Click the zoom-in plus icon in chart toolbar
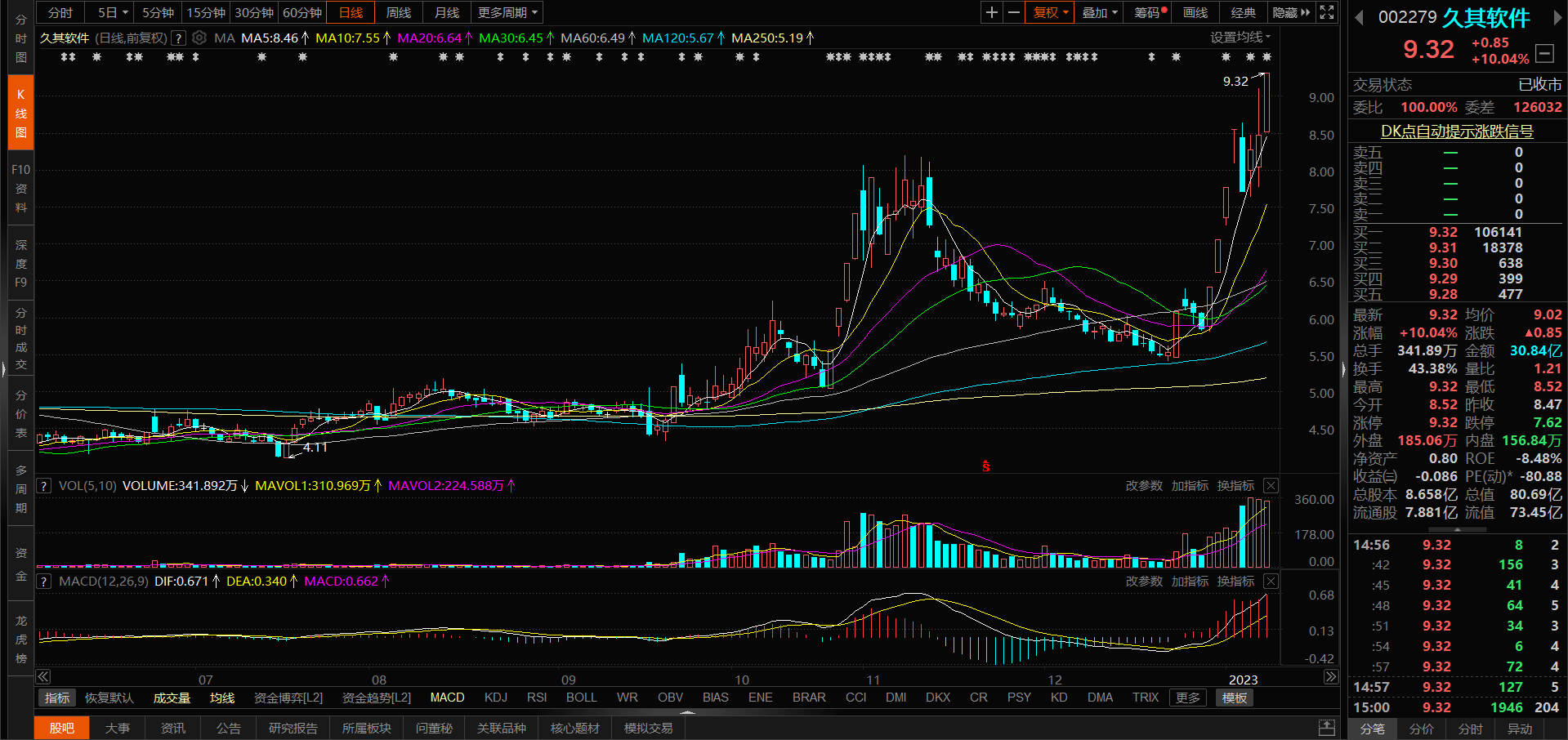Screen dimensions: 1568x740 [991, 12]
